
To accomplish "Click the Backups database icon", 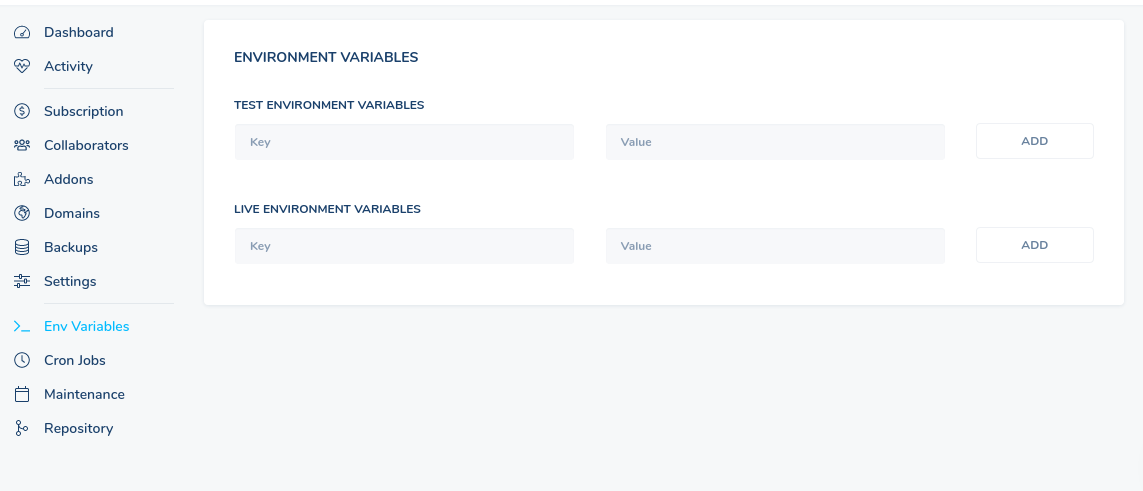I will click(x=22, y=248).
